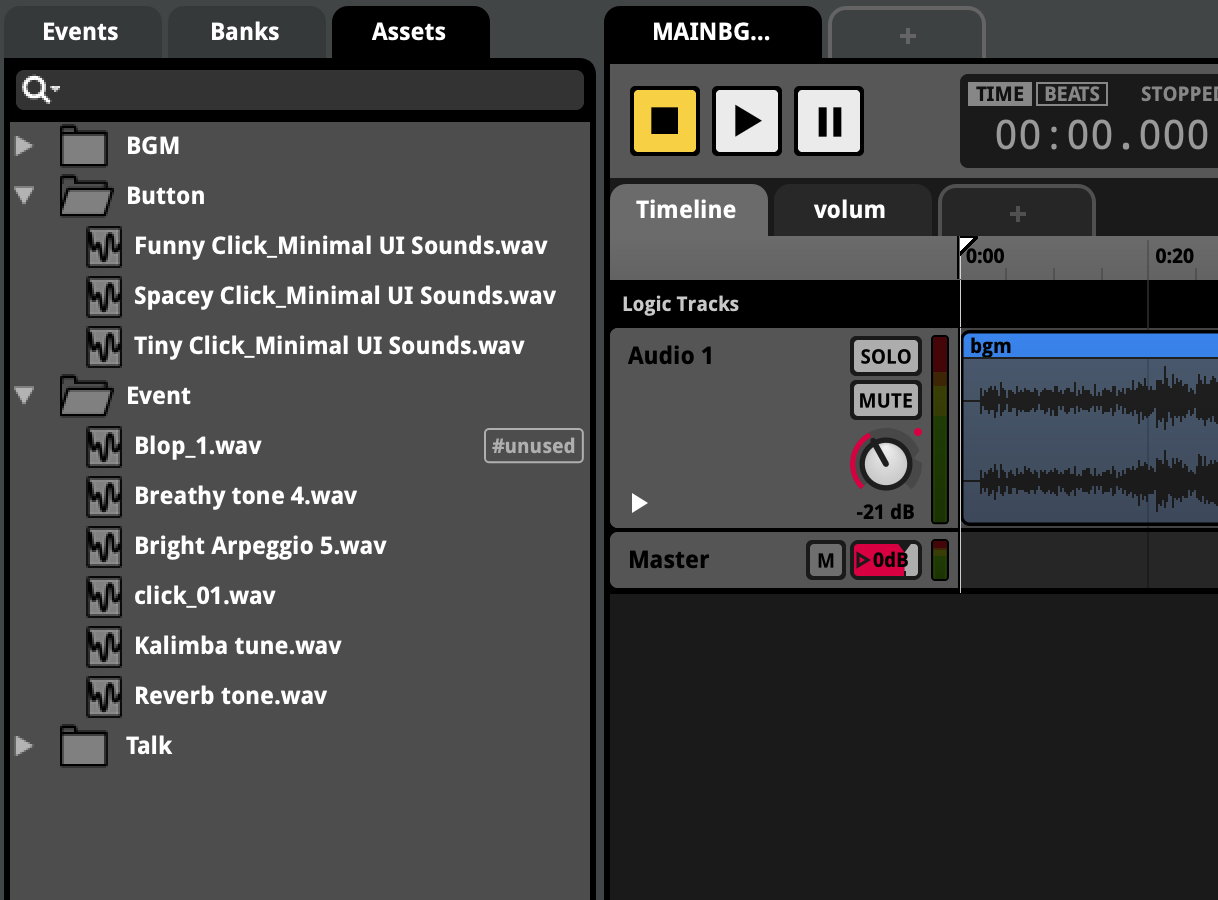Expand the Talk folder
The width and height of the screenshot is (1218, 900).
click(x=25, y=746)
